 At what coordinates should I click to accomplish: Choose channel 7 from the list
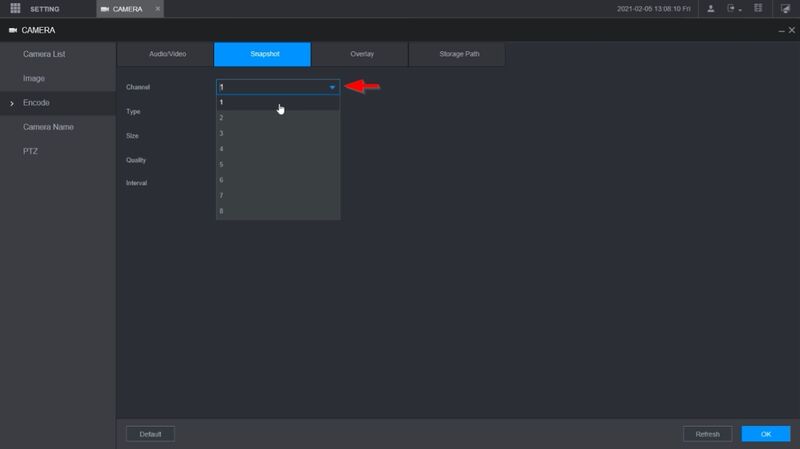pyautogui.click(x=278, y=196)
